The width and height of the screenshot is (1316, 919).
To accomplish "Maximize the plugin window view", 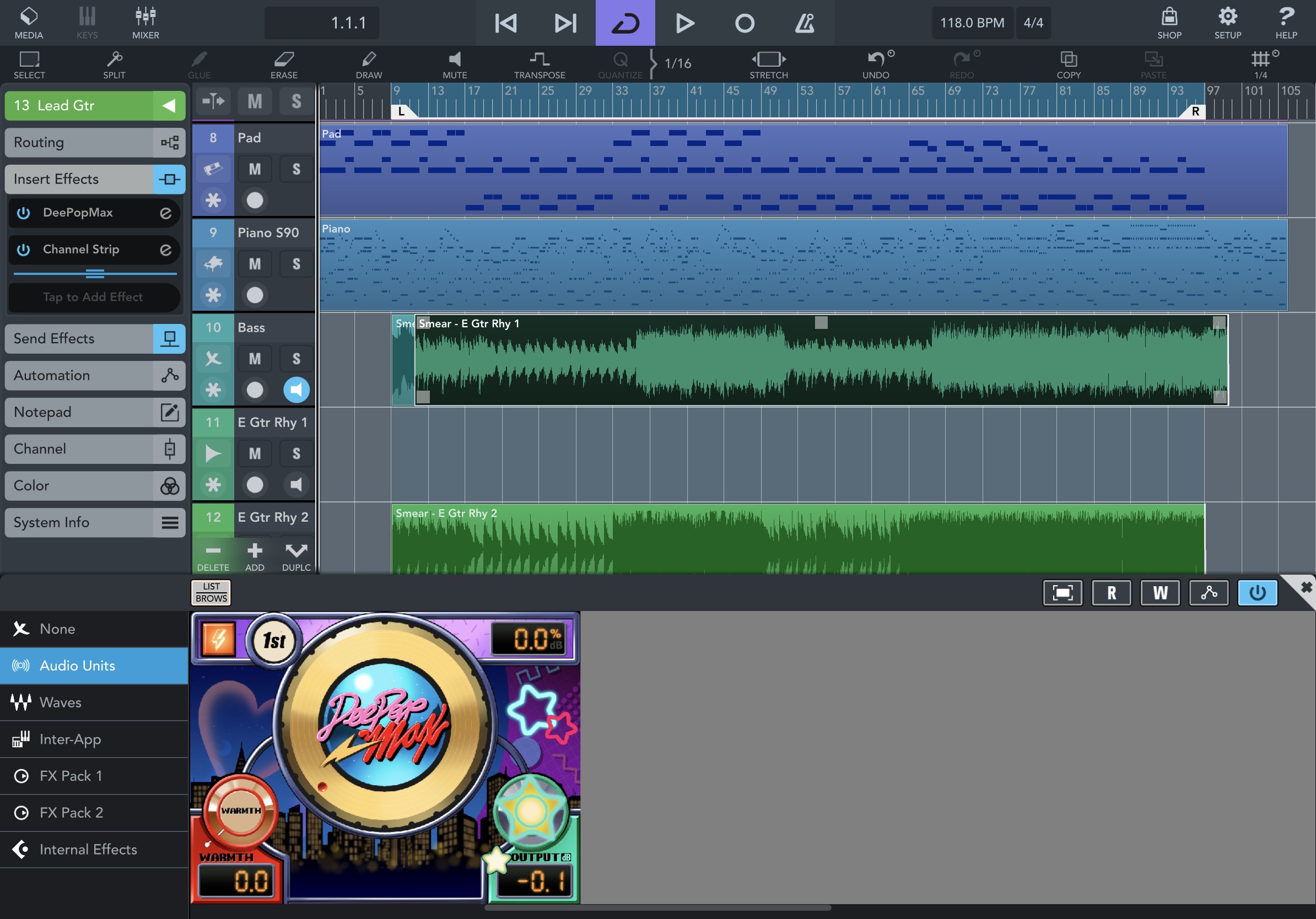I will click(x=1062, y=592).
